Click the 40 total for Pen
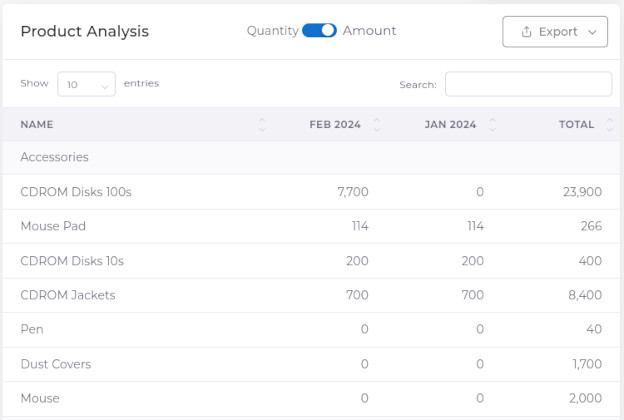The image size is (624, 420). tap(594, 329)
